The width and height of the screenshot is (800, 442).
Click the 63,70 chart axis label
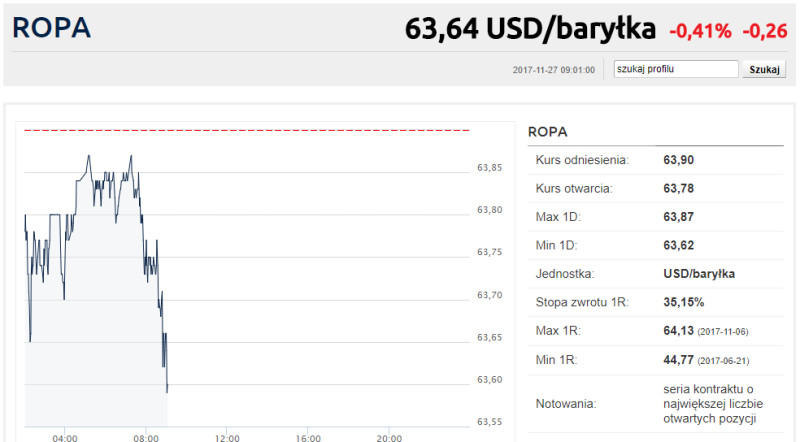coord(489,295)
